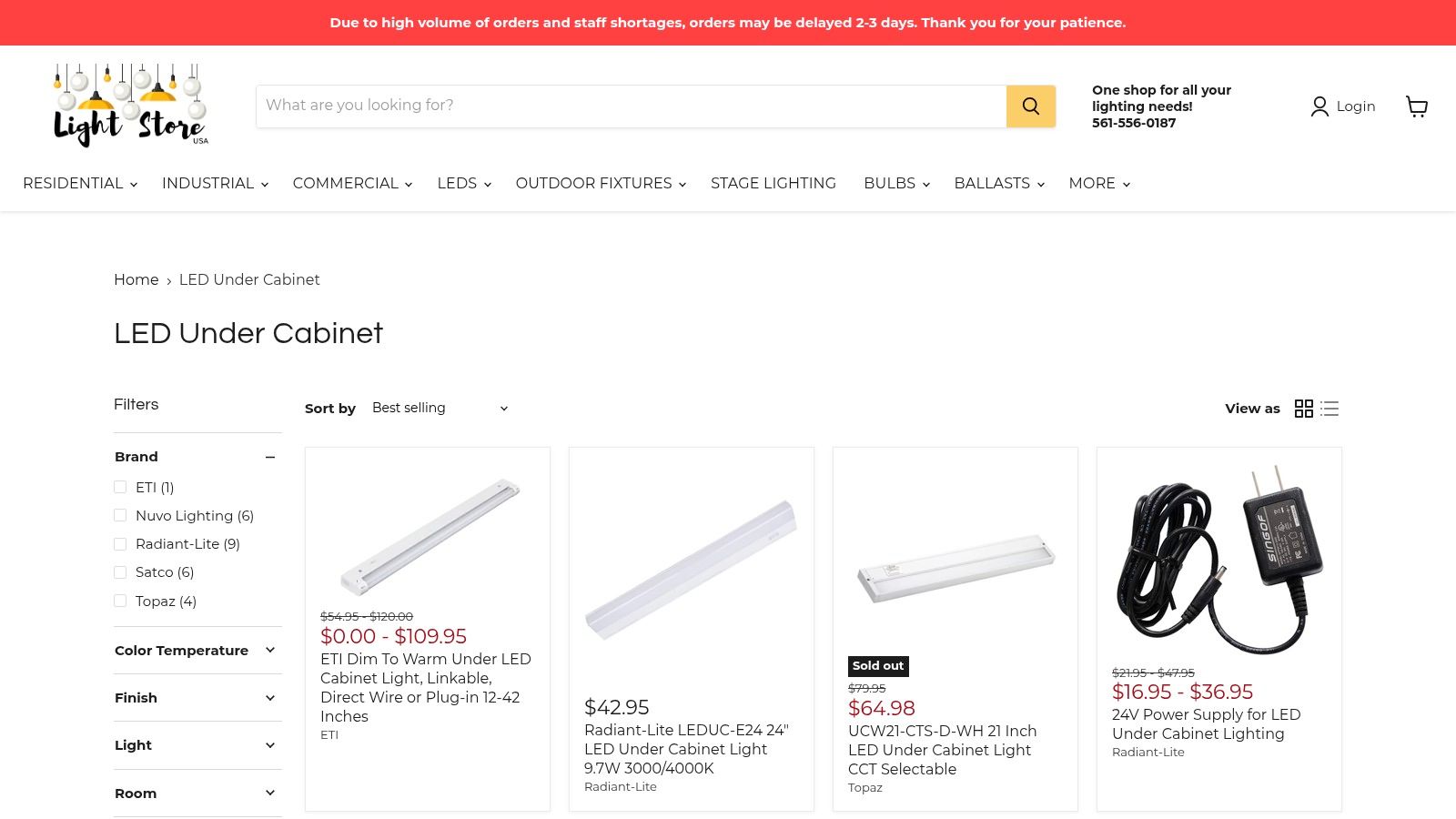Click the Login account icon
This screenshot has height=819, width=1456.
(1319, 106)
